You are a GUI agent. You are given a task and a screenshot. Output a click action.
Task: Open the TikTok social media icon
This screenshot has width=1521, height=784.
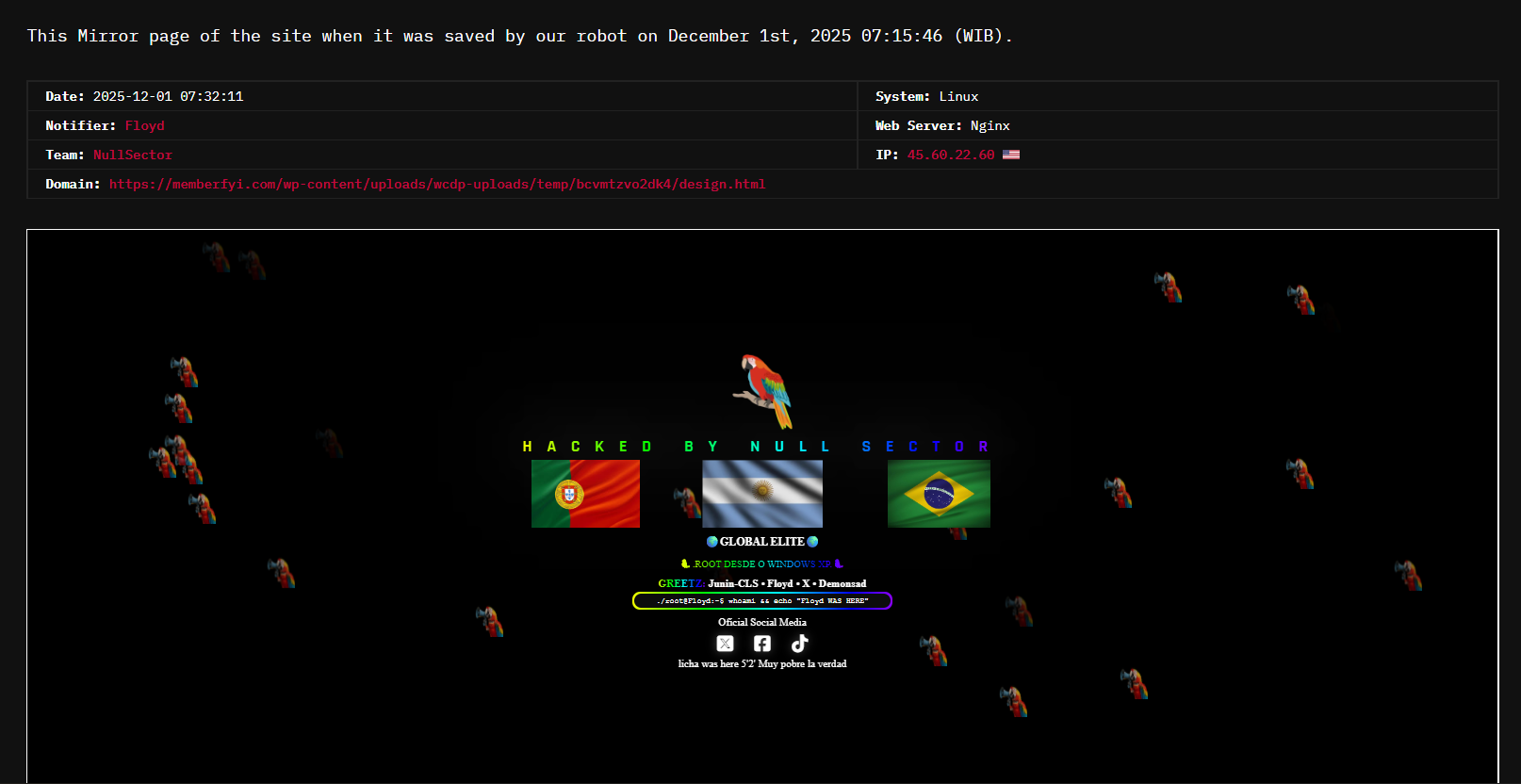click(x=799, y=644)
